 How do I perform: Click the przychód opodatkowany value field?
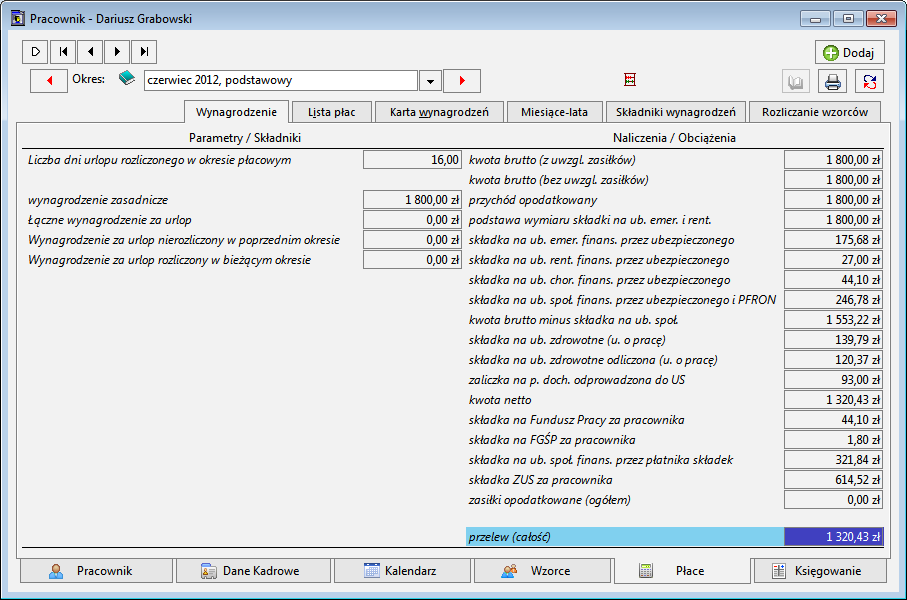tap(834, 200)
